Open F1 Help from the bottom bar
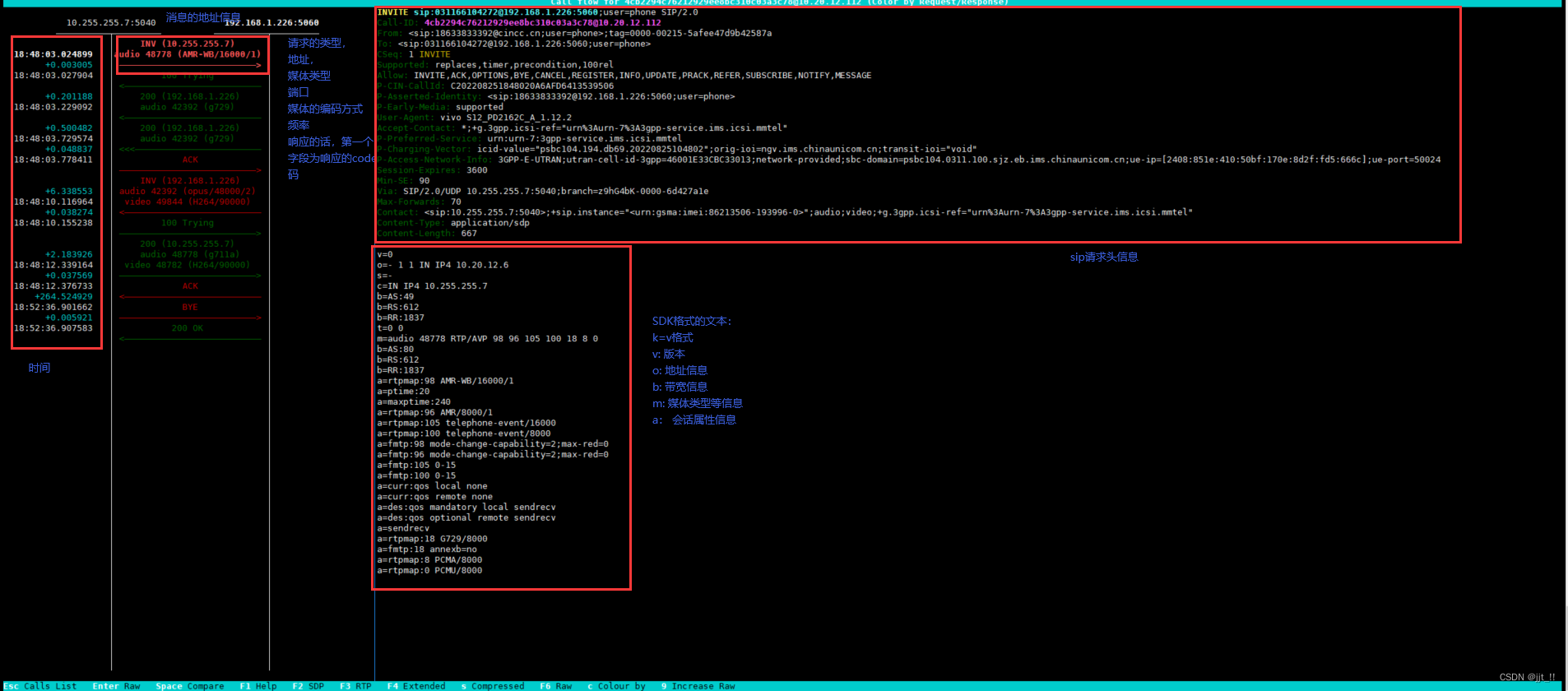1568x691 pixels. 257,686
